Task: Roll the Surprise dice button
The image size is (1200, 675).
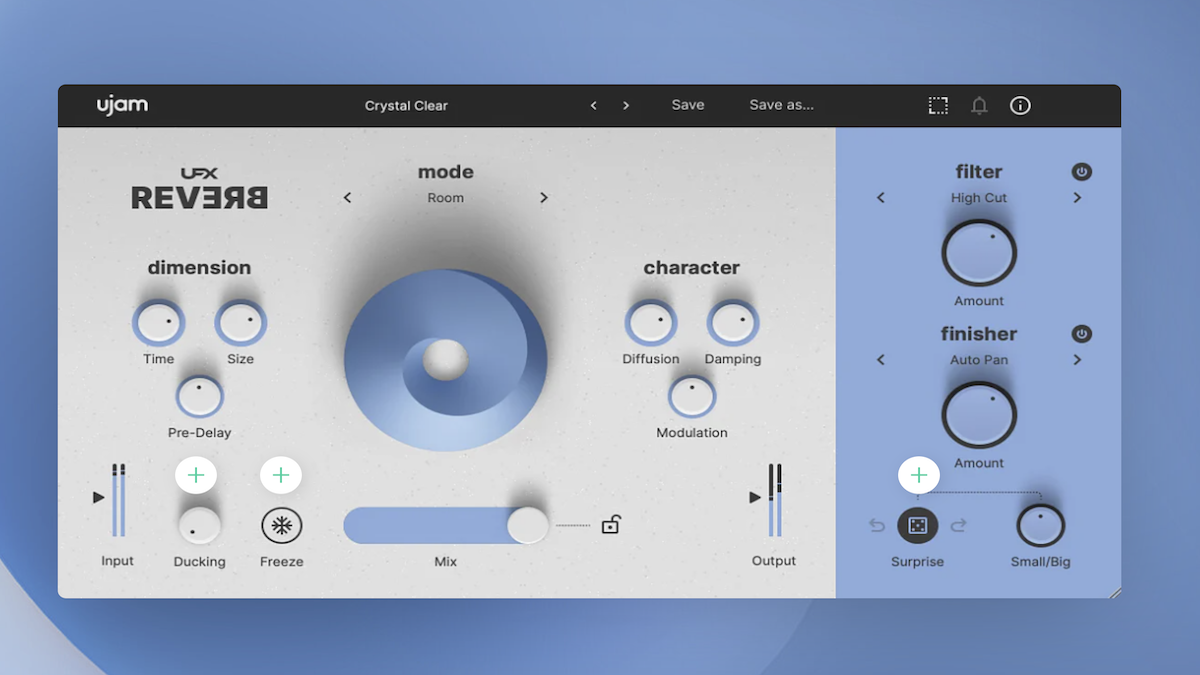Action: [x=918, y=526]
